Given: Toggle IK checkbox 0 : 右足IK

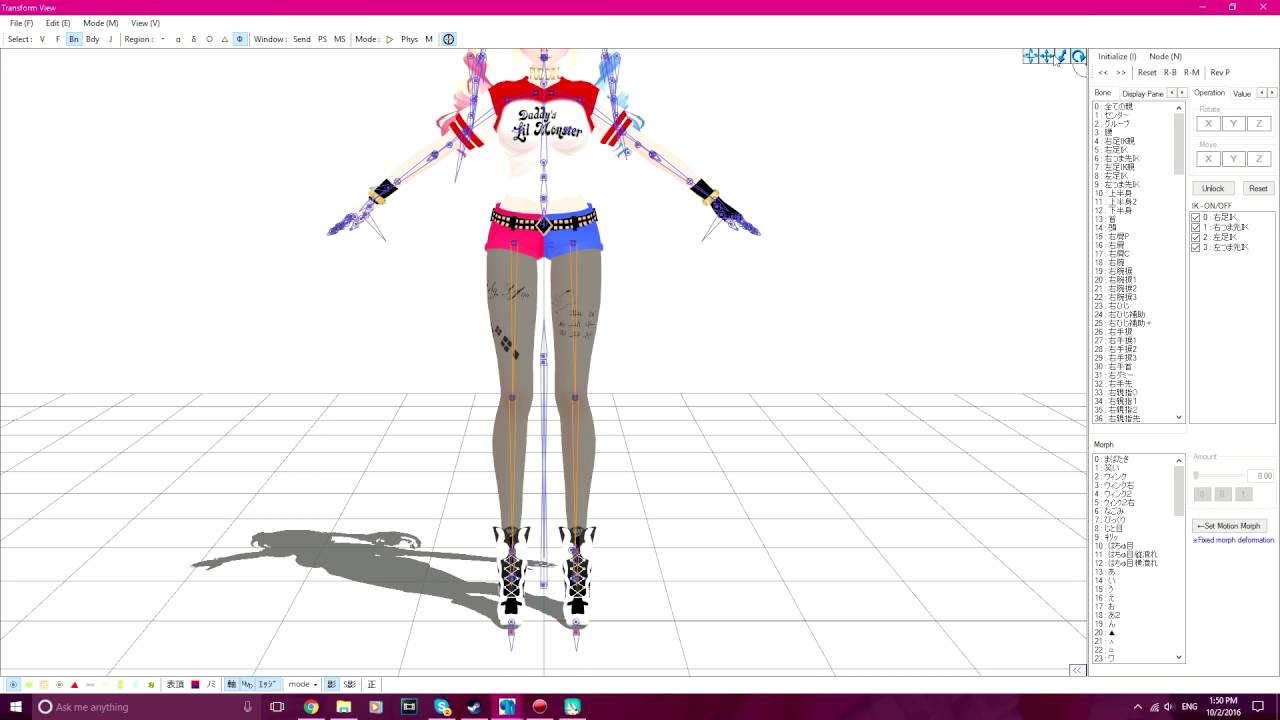Looking at the screenshot, I should click(x=1196, y=217).
